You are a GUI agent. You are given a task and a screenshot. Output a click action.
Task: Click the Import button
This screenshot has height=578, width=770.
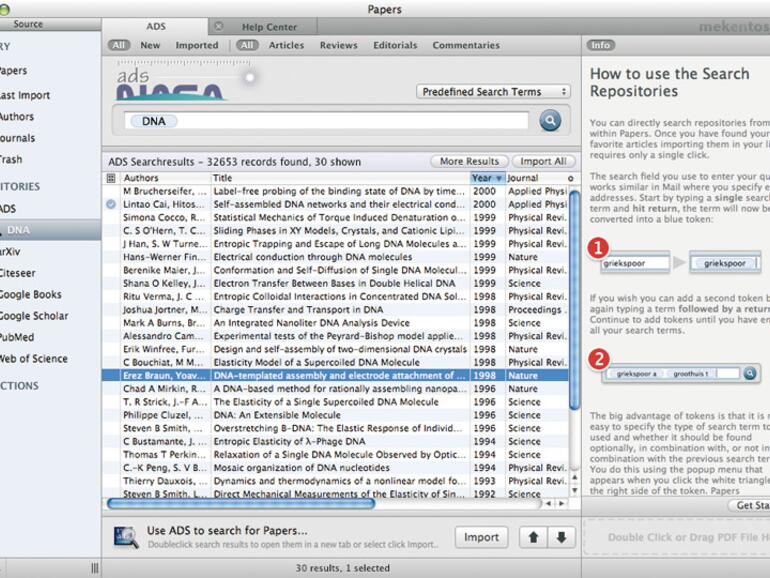tap(481, 537)
